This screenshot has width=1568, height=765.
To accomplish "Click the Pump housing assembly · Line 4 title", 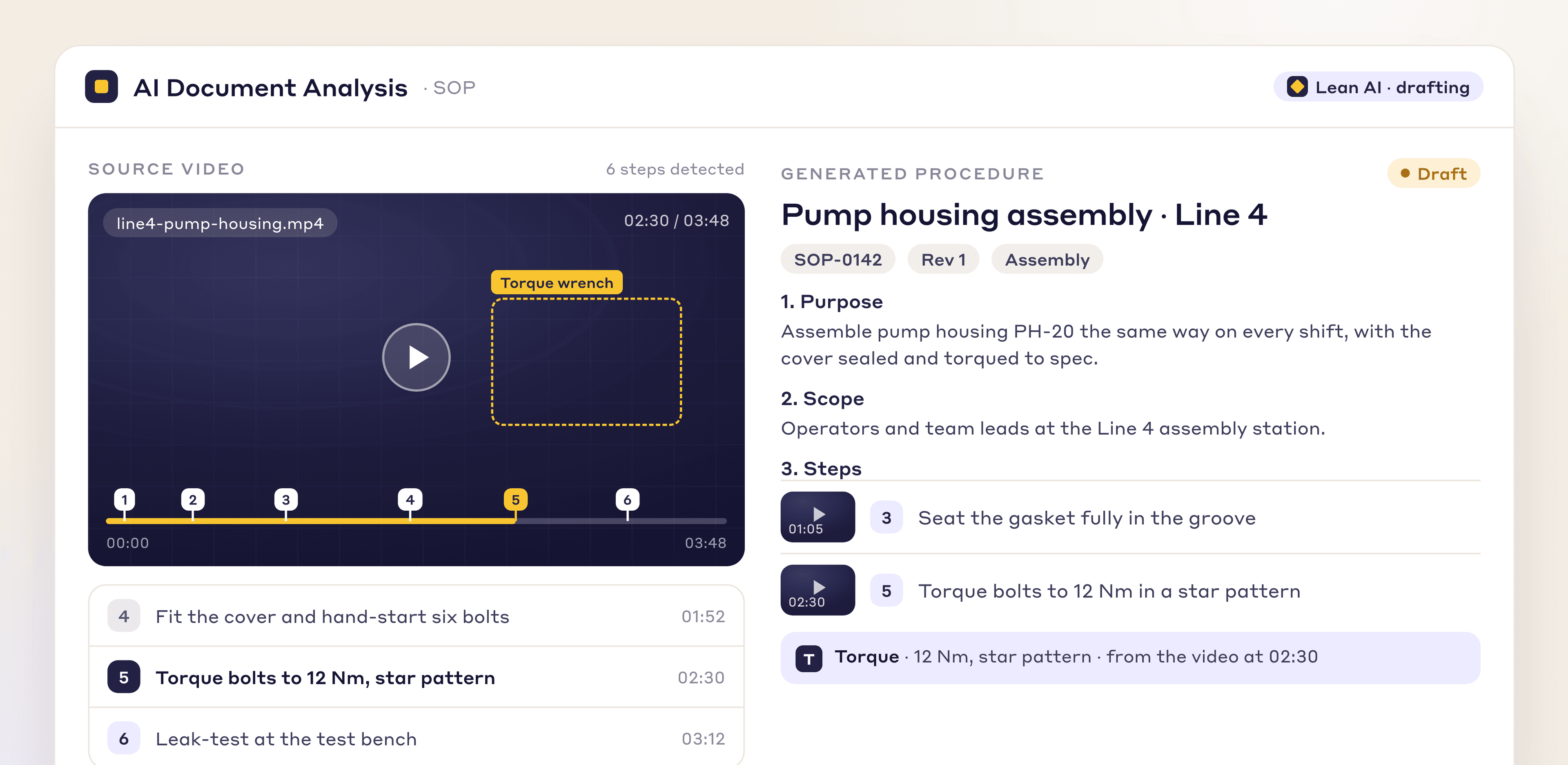I will [x=1024, y=215].
